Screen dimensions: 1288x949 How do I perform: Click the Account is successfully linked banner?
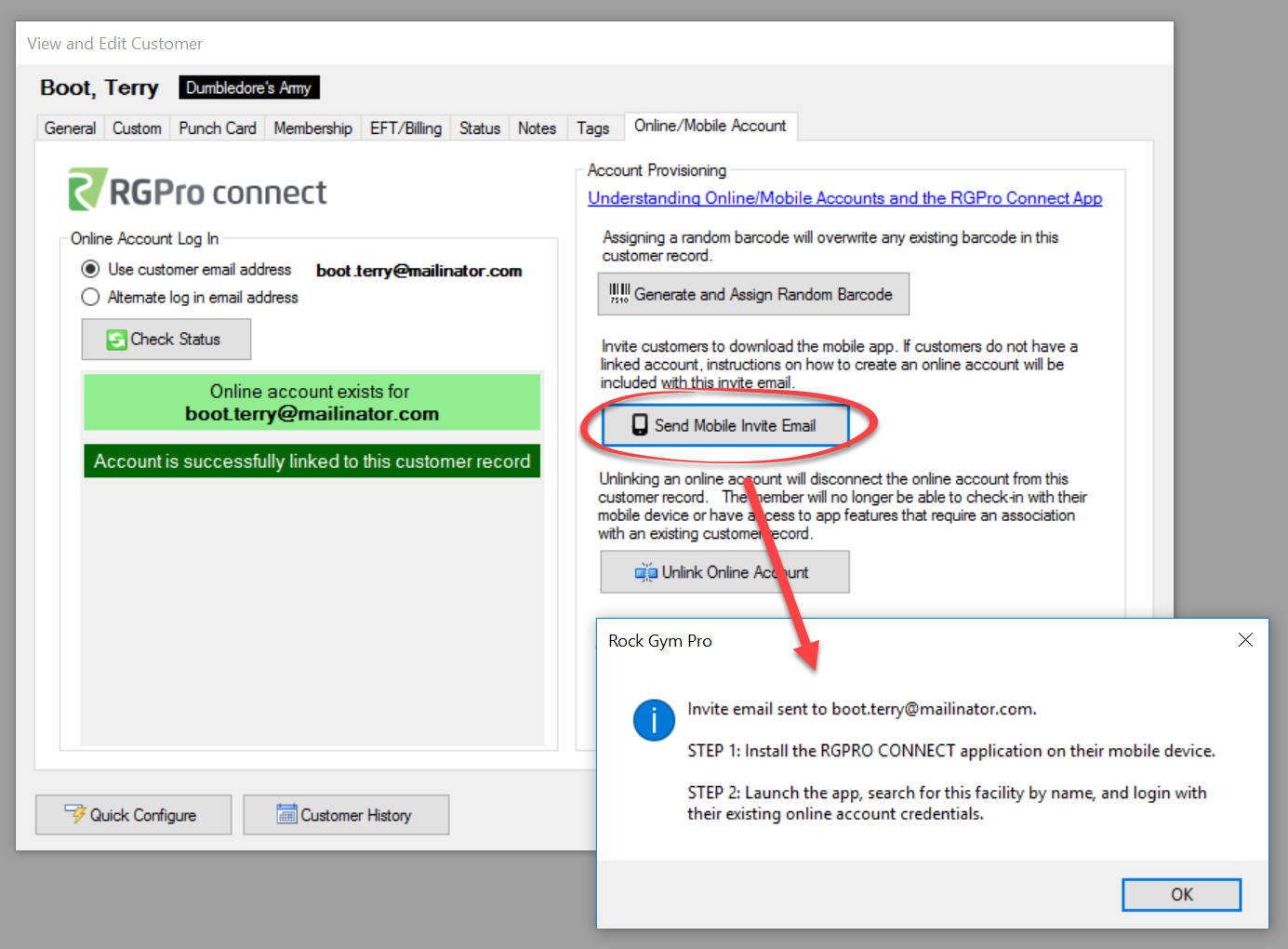click(x=312, y=461)
